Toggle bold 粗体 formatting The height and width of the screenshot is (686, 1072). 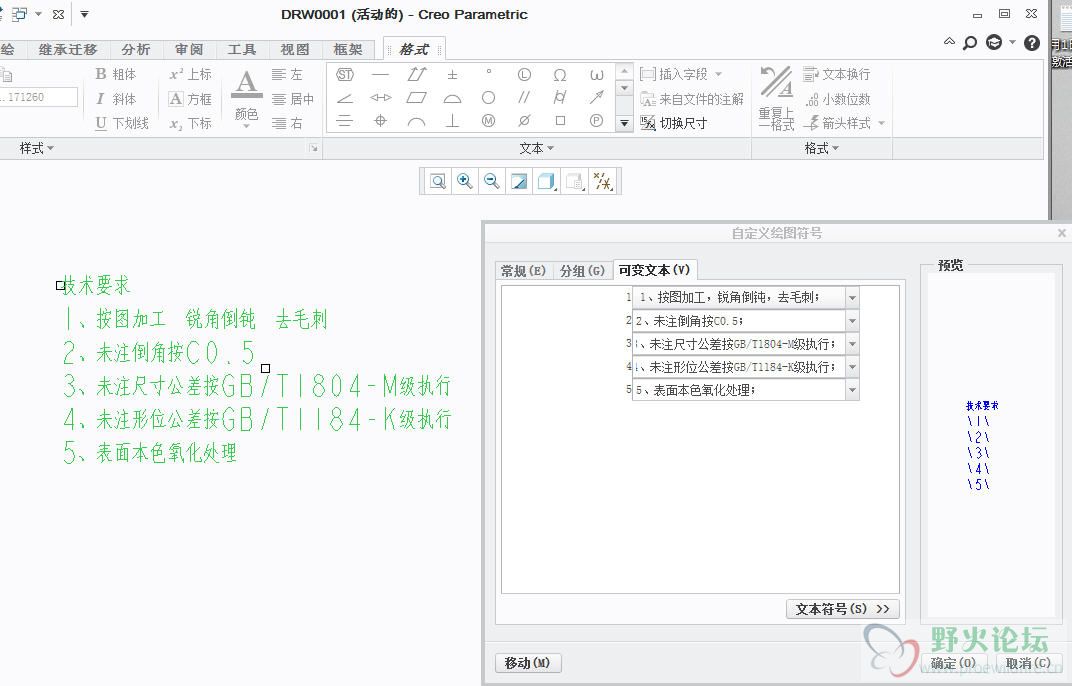116,74
